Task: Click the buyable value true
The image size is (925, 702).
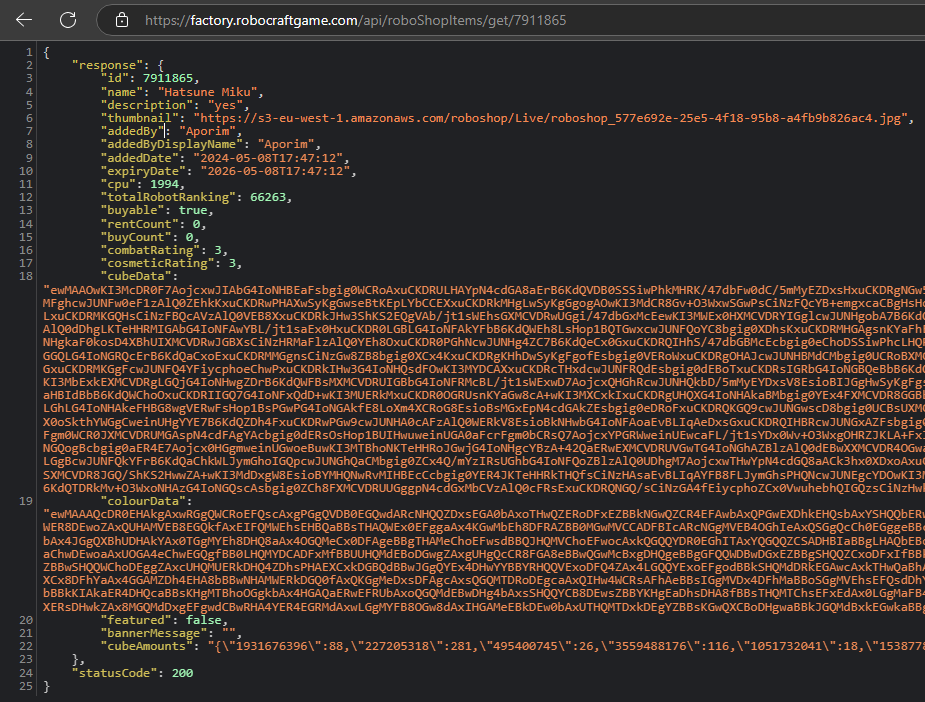Action: coord(193,210)
